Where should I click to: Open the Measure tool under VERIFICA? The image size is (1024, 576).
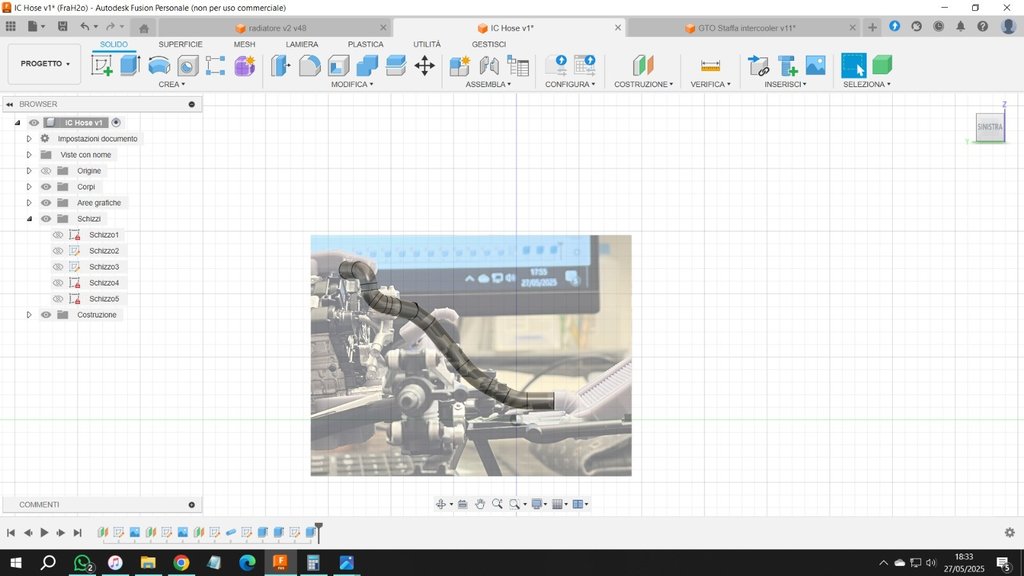click(710, 65)
